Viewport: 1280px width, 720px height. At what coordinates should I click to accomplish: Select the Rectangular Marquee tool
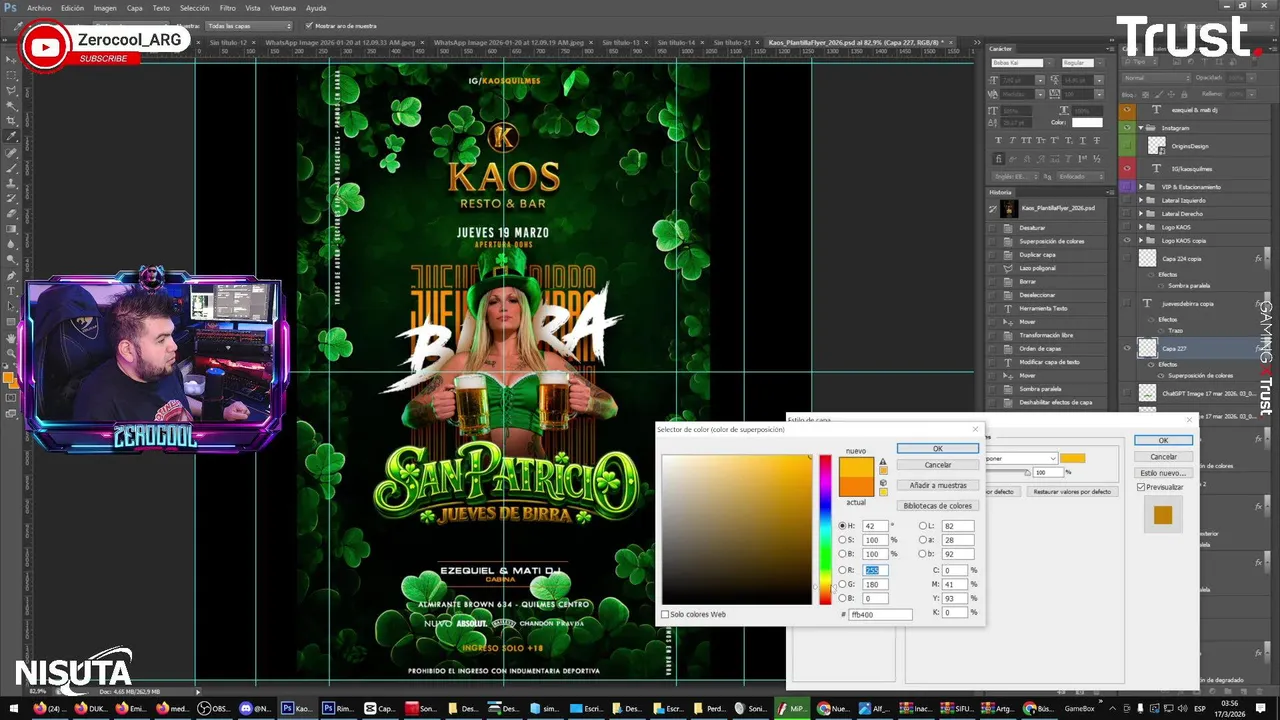pos(11,75)
